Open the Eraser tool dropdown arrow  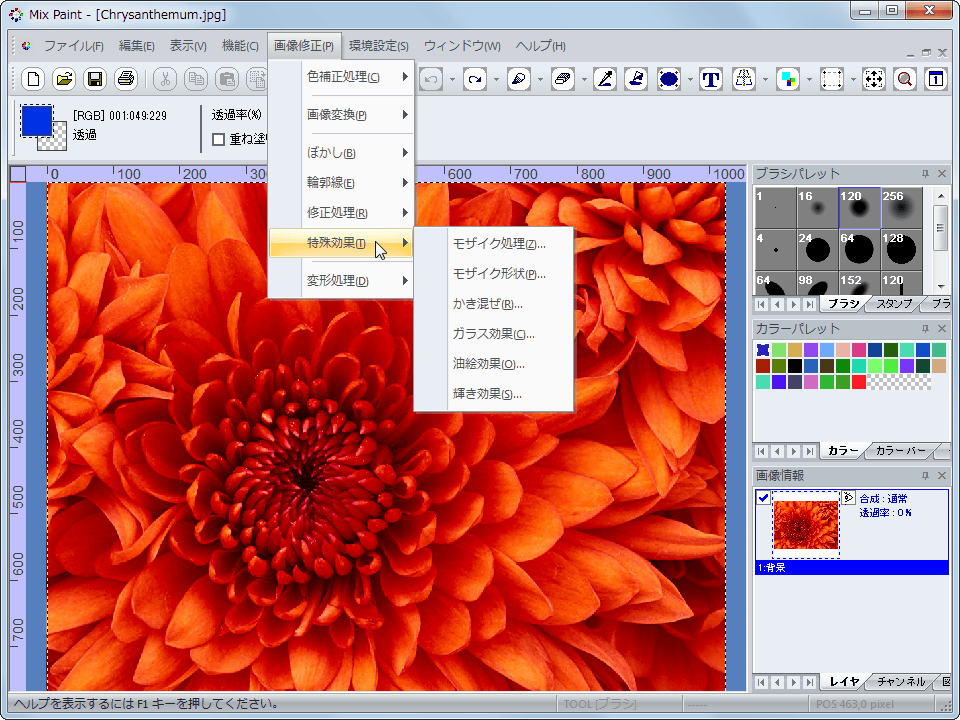583,80
